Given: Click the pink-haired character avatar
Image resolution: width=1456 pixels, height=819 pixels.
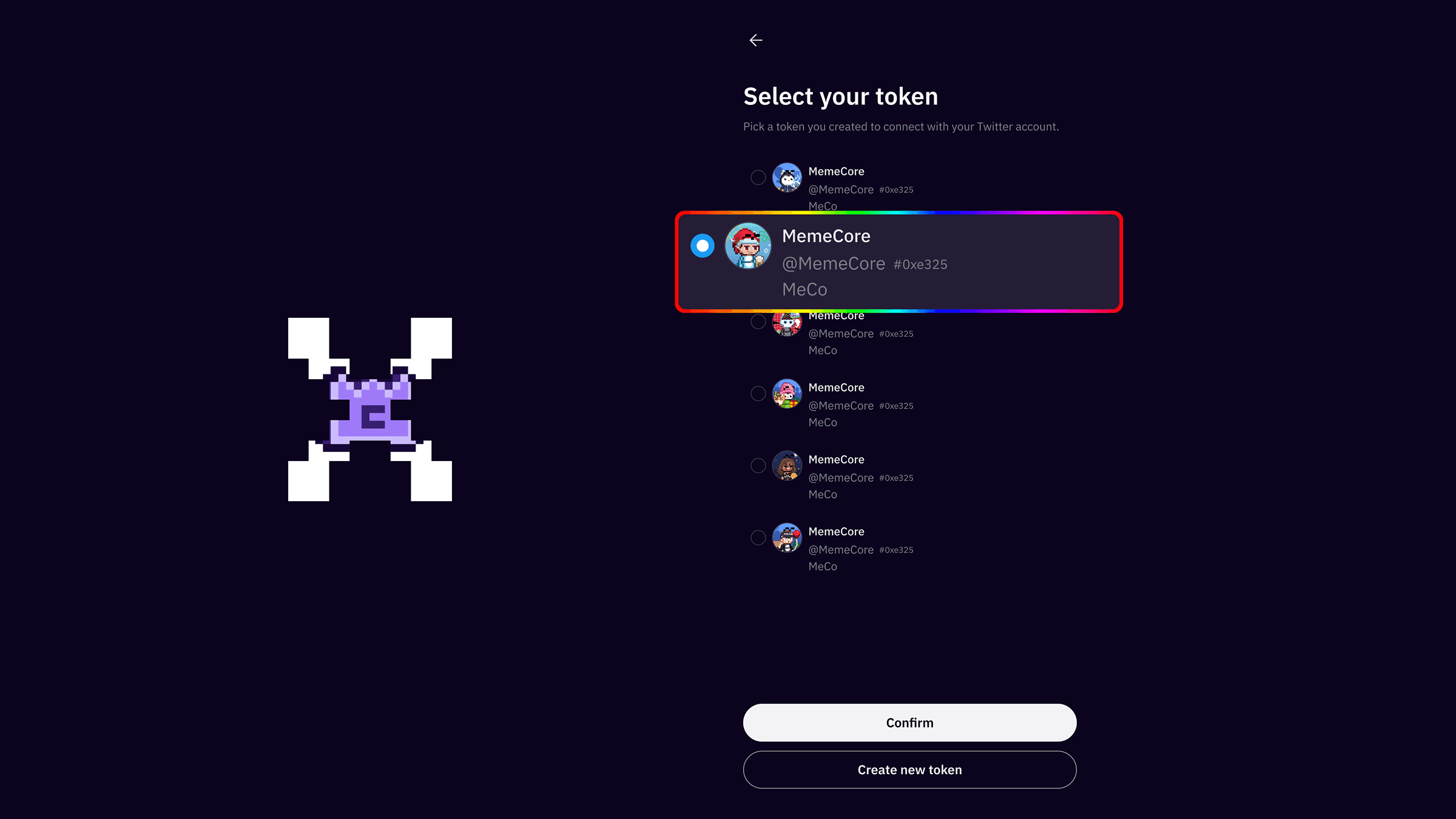Looking at the screenshot, I should pyautogui.click(x=787, y=394).
